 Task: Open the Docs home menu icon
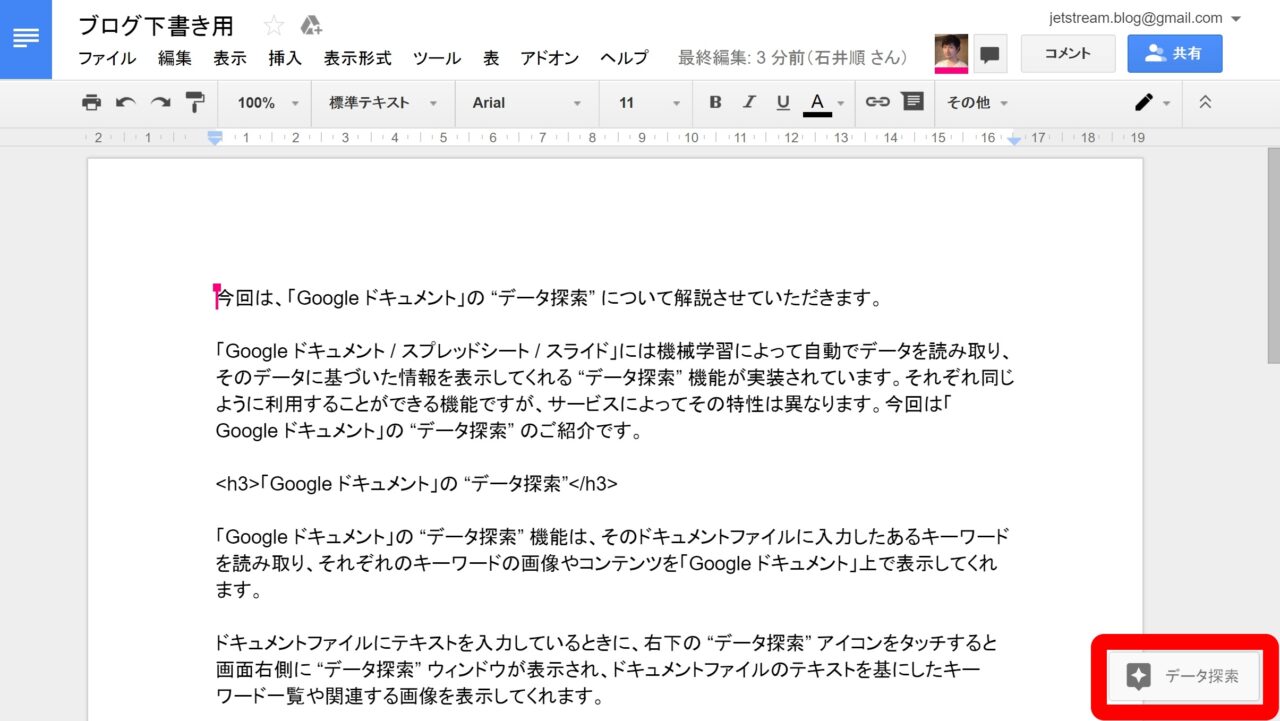tap(26, 39)
